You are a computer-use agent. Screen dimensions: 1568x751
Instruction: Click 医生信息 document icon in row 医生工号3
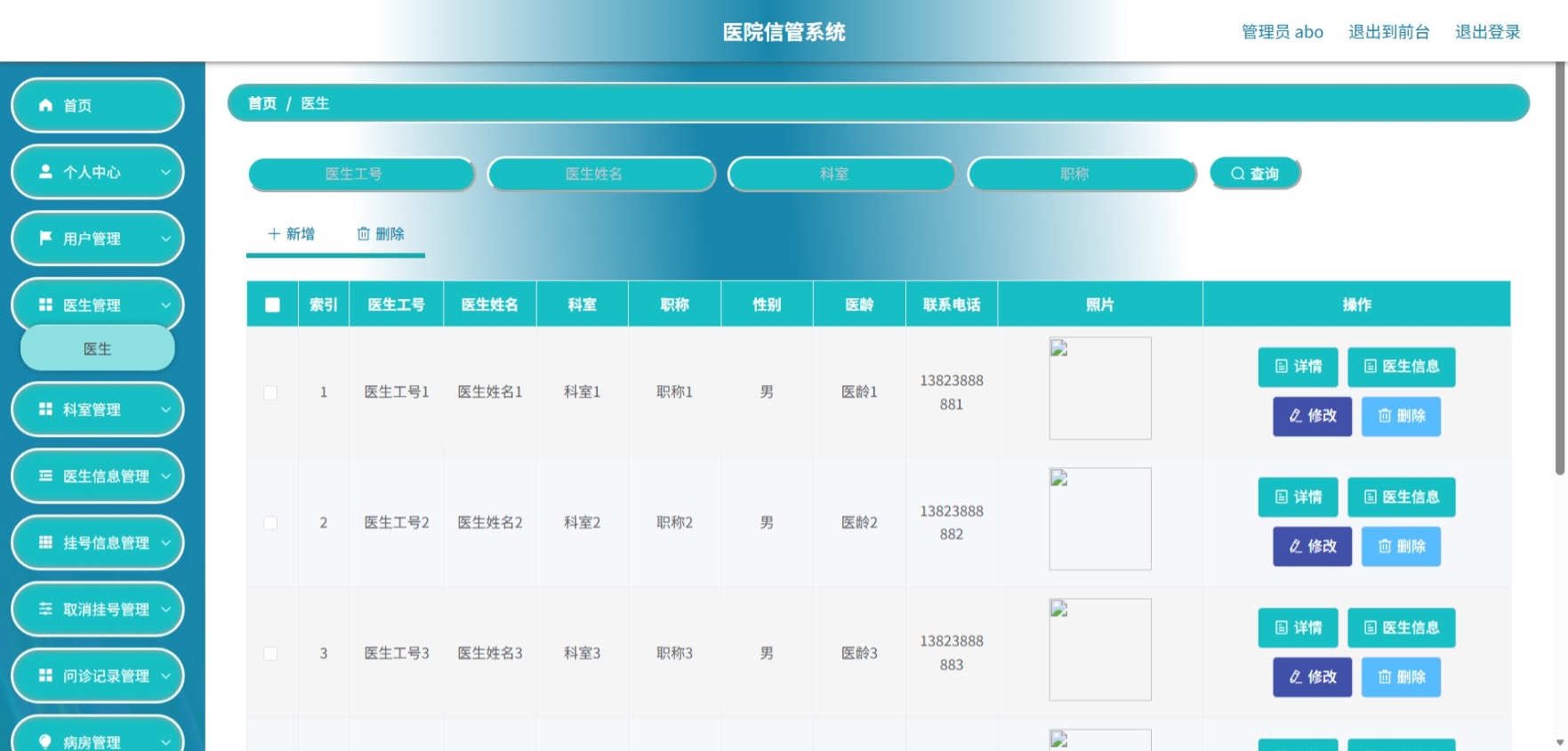tap(1371, 627)
